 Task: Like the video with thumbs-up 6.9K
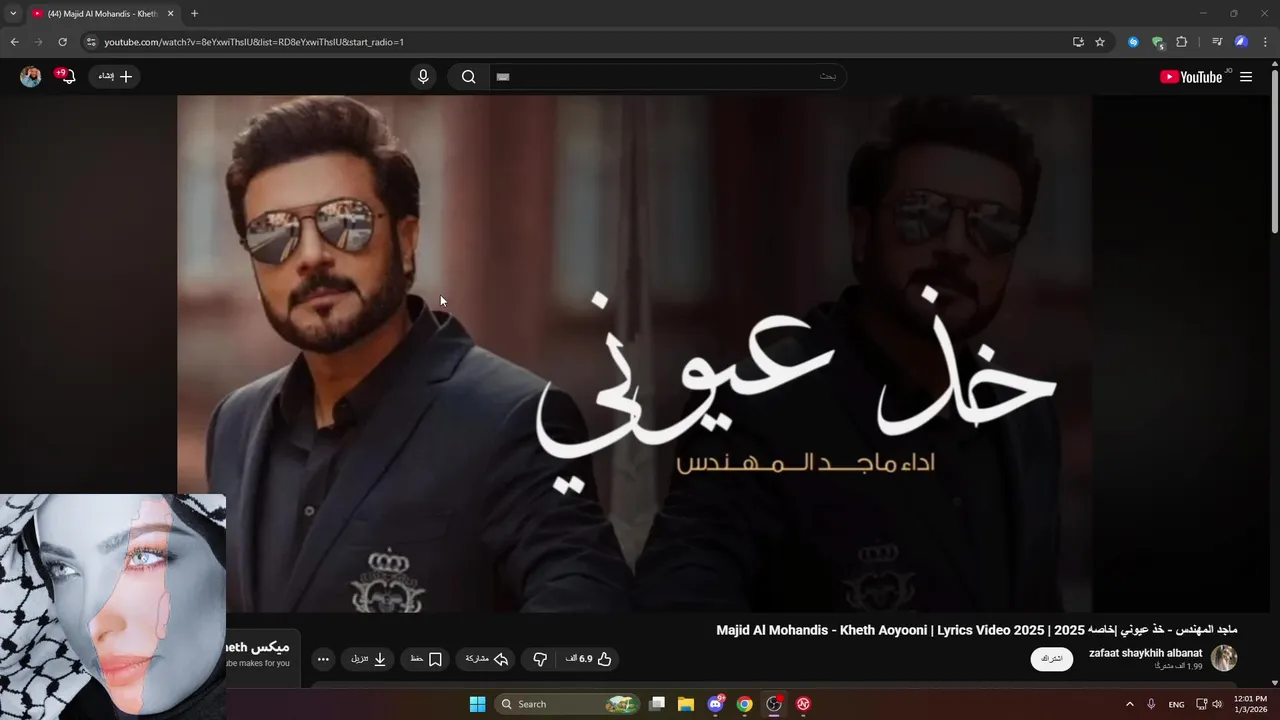(x=589, y=659)
